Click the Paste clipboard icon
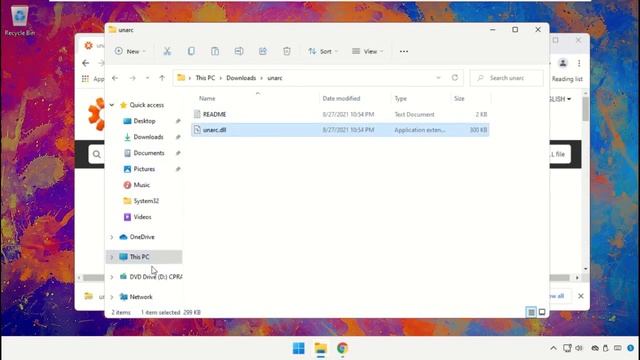 click(x=215, y=51)
